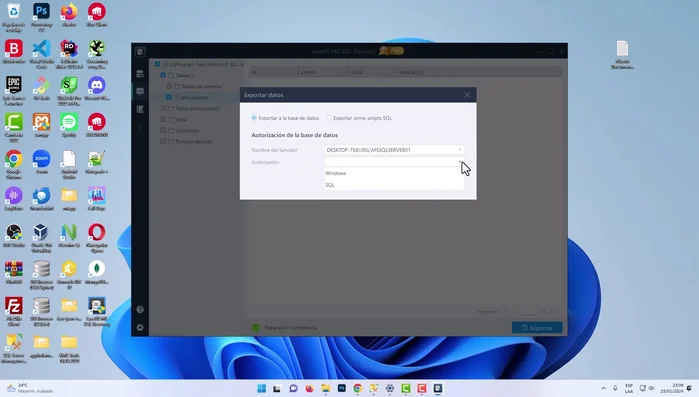699x397 pixels.
Task: Open the second sidebar icon below database
Action: click(140, 91)
